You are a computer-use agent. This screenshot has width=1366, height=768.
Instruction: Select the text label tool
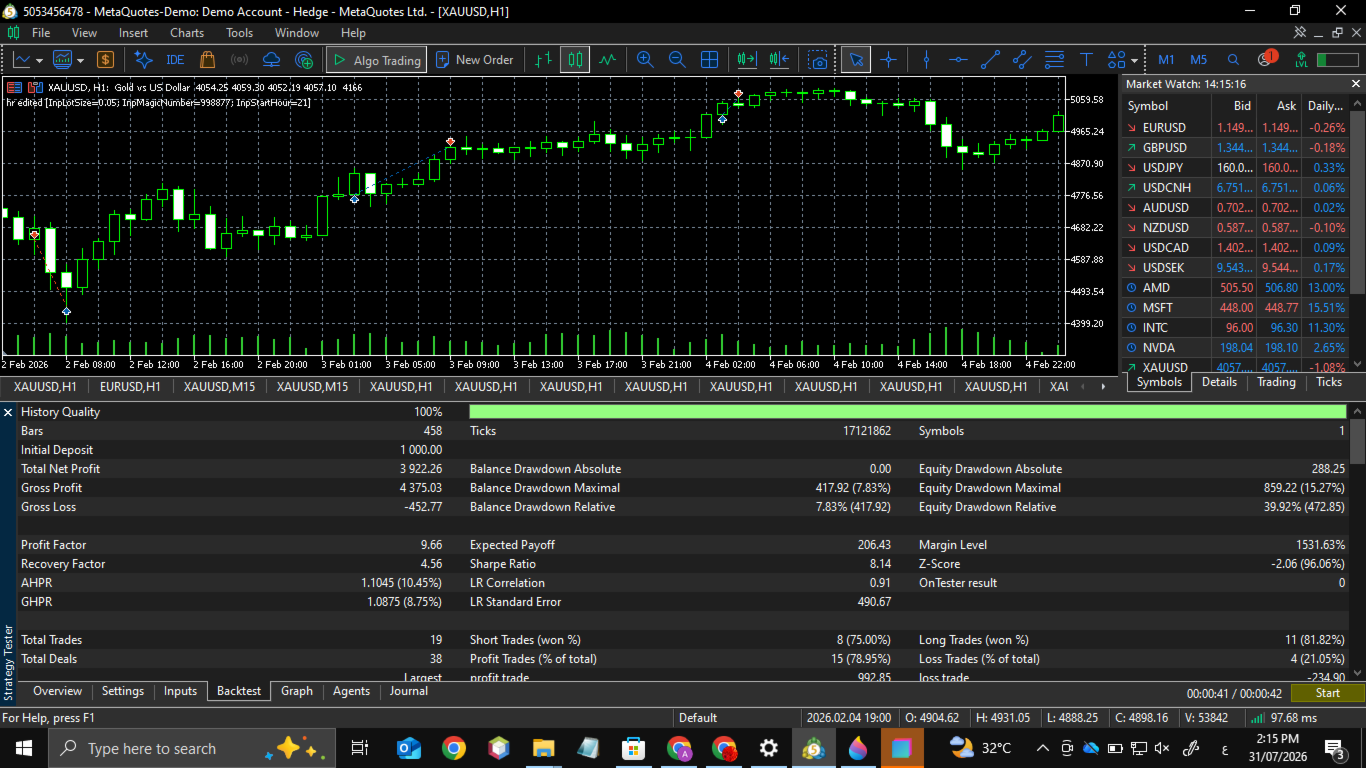click(x=1086, y=60)
